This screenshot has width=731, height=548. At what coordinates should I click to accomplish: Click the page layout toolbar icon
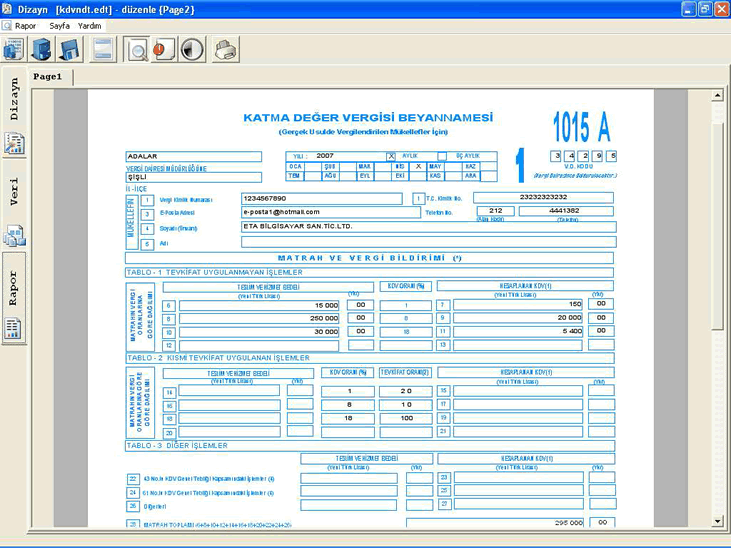(x=102, y=48)
